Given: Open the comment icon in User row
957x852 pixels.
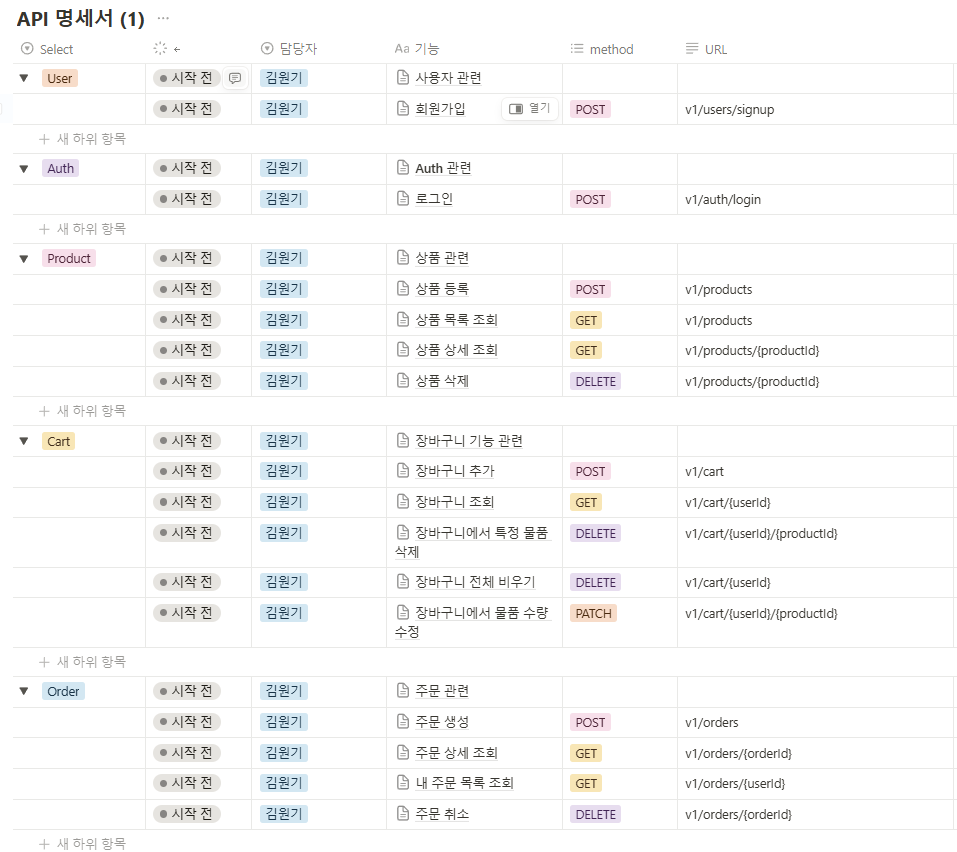Looking at the screenshot, I should coord(235,78).
